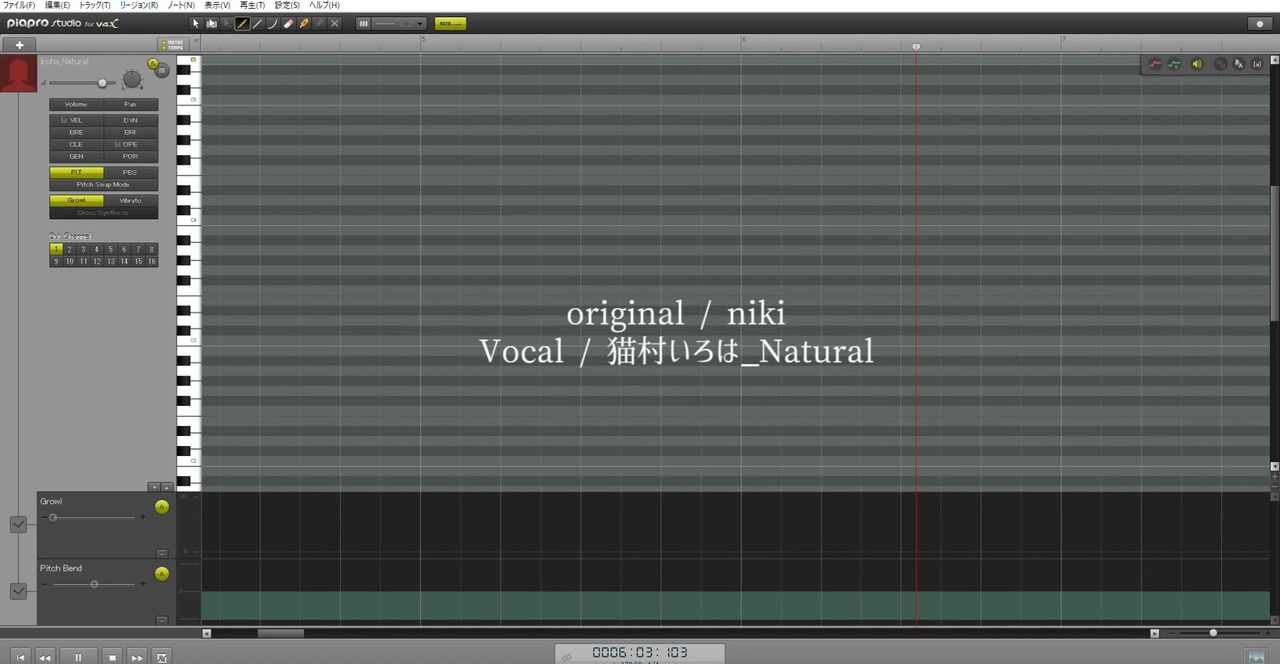Toggle the yellow speaker note-preview icon

tap(1197, 64)
